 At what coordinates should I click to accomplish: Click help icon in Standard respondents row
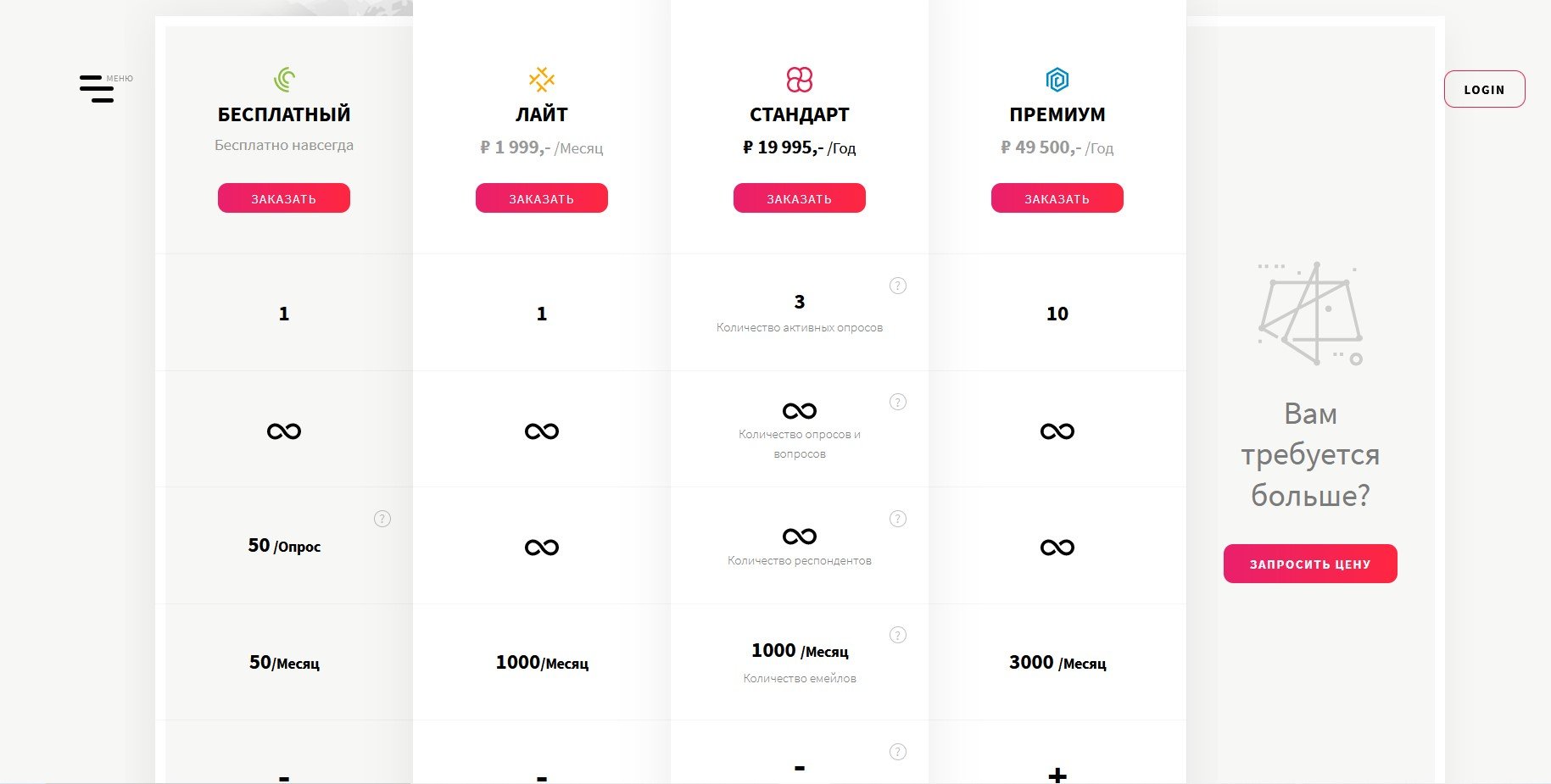point(898,519)
